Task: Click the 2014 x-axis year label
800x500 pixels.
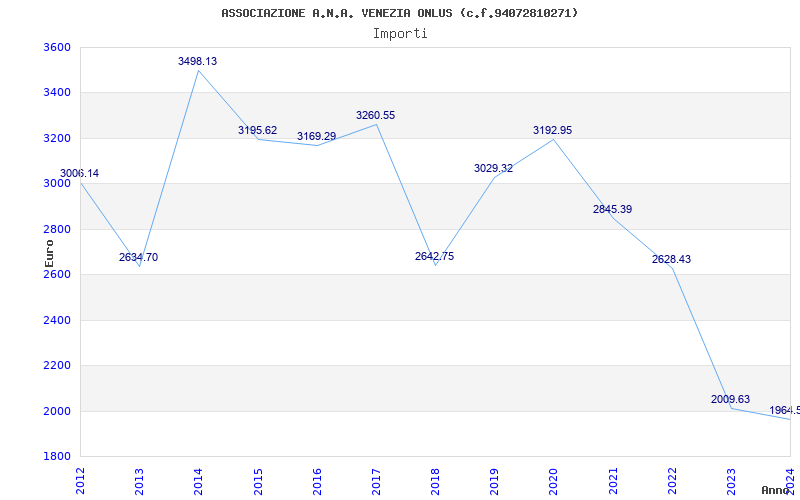Action: [198, 481]
